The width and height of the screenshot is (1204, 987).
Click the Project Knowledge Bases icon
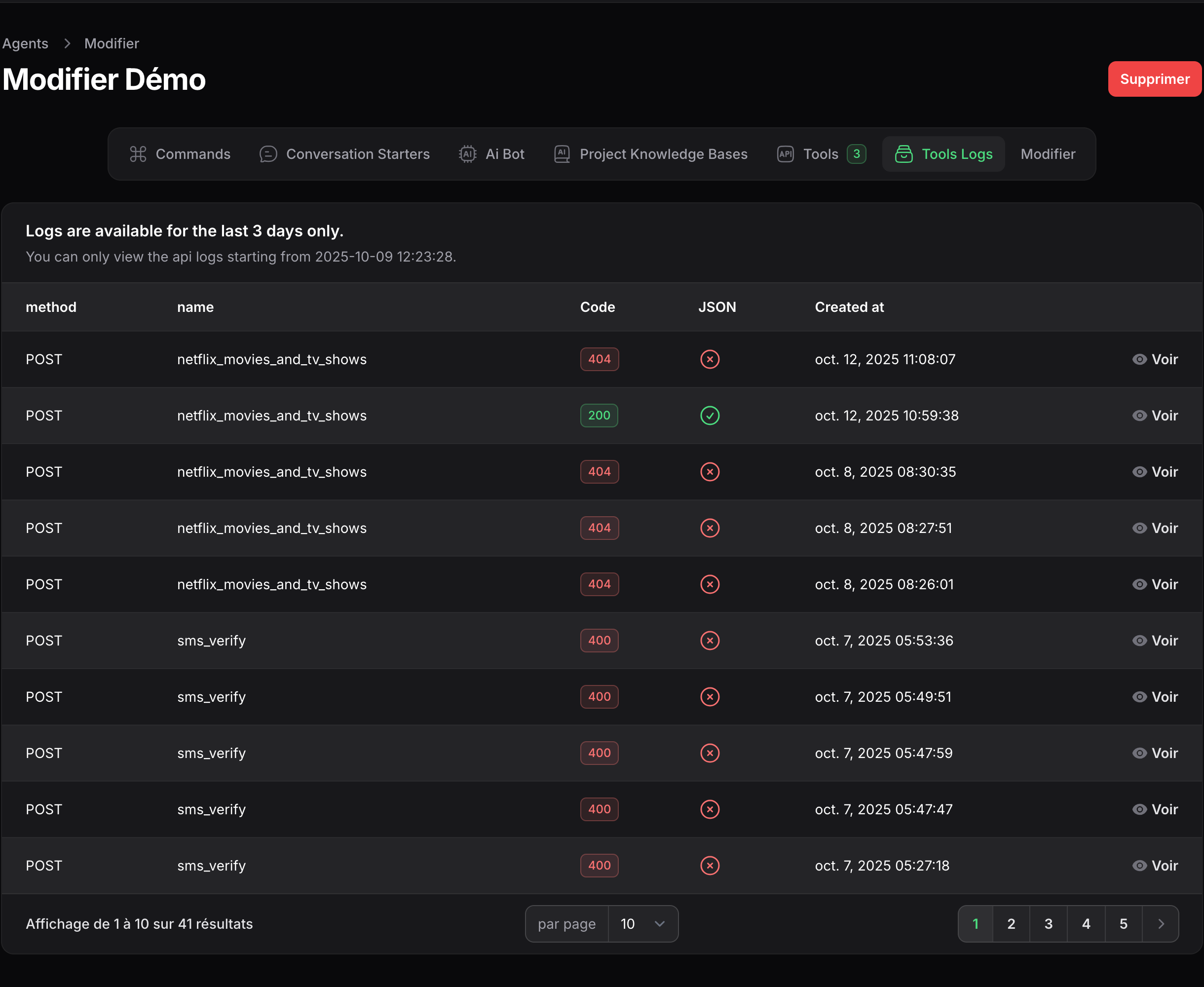pyautogui.click(x=561, y=153)
